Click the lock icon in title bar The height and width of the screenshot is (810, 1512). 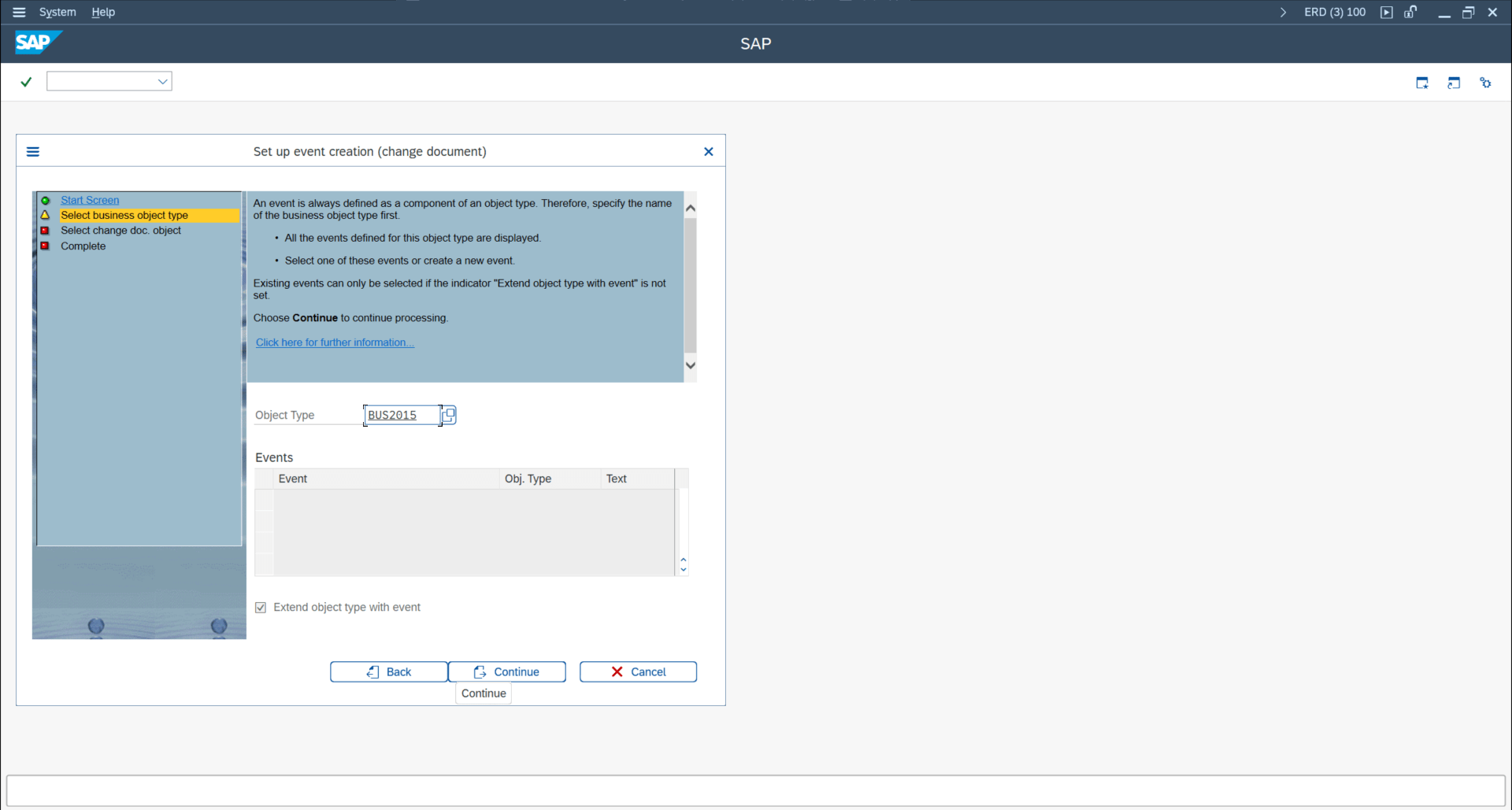1410,12
